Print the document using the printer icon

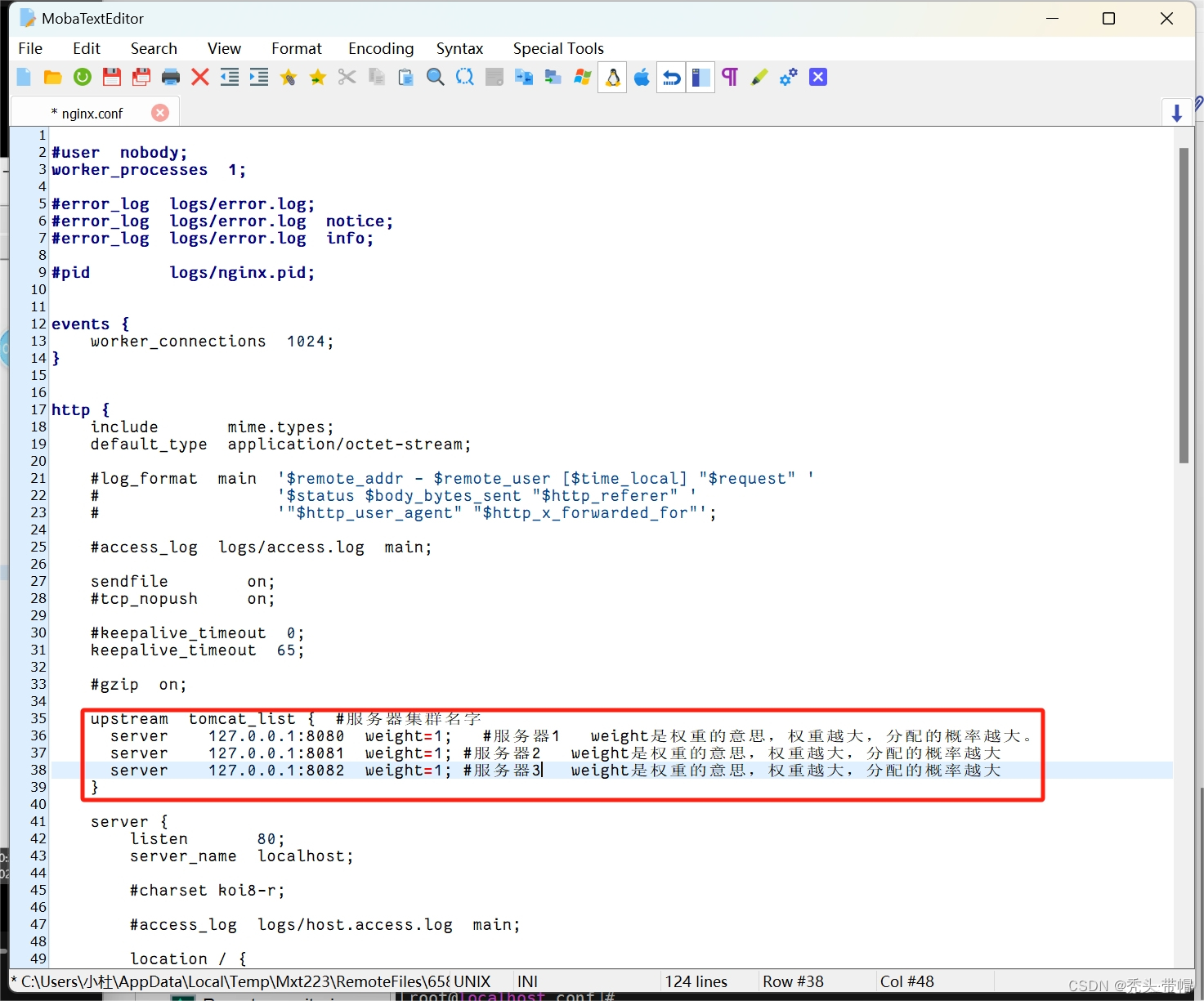pyautogui.click(x=171, y=78)
